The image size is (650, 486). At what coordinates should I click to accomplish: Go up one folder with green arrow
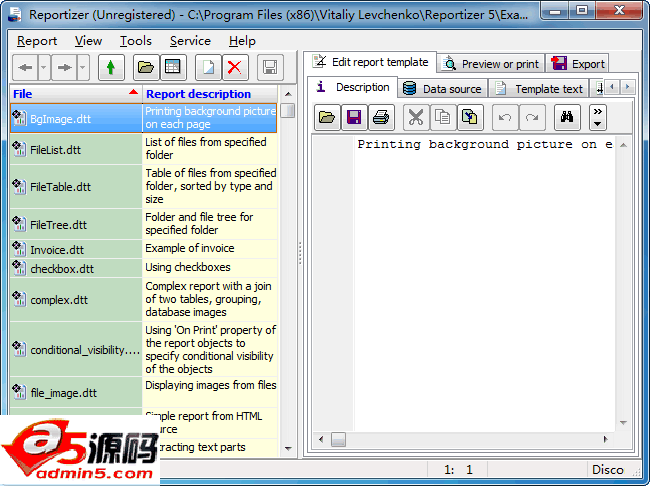pos(111,67)
